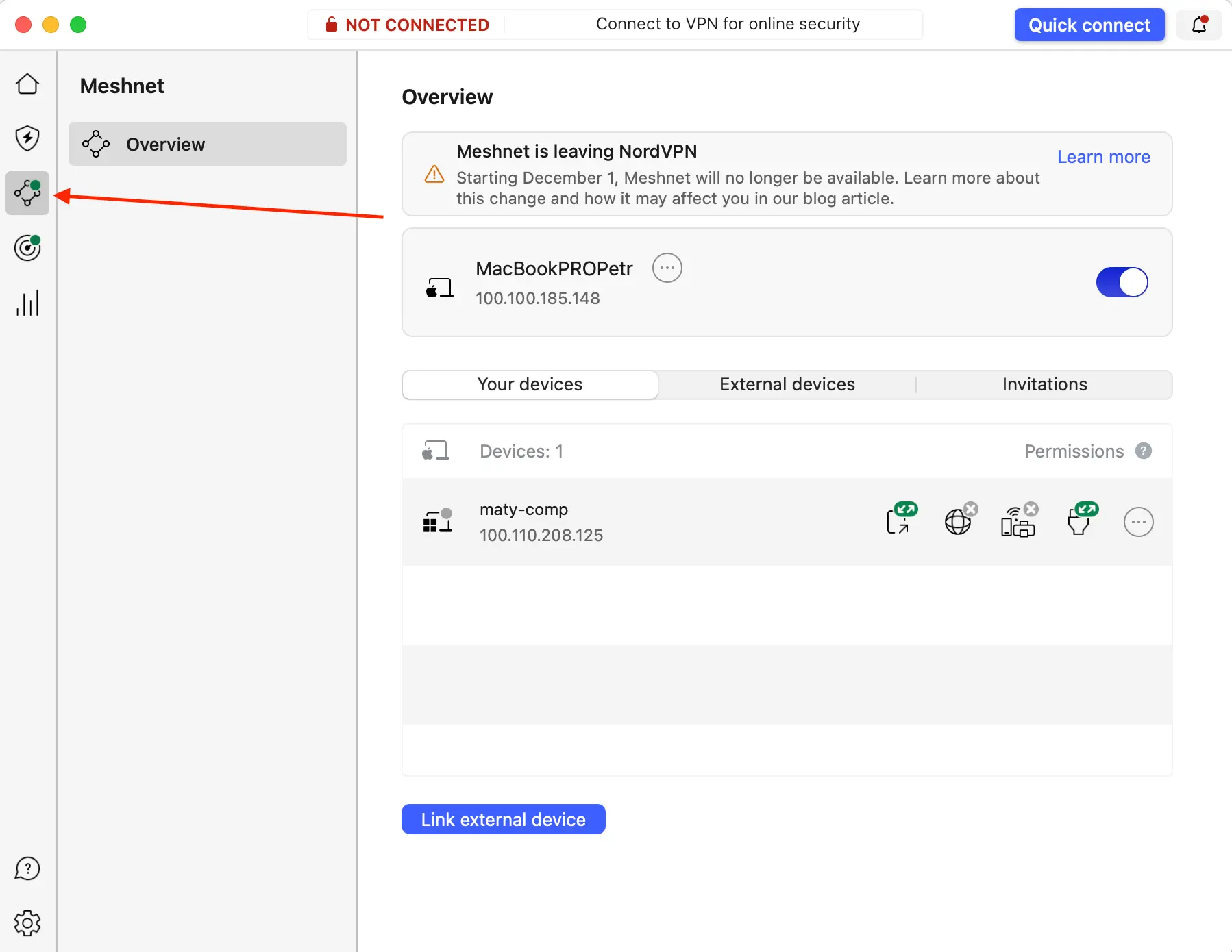This screenshot has width=1232, height=952.
Task: Open the Home icon in sidebar
Action: (27, 84)
